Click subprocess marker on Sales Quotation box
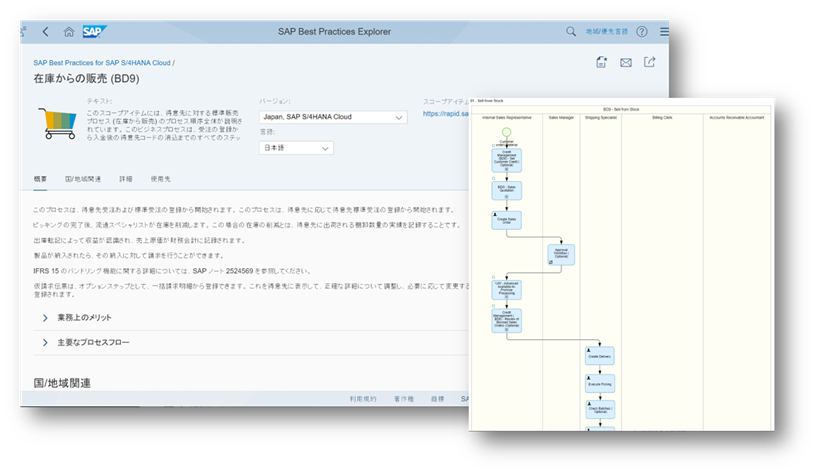Screen dimensions: 816x473 coord(506,197)
